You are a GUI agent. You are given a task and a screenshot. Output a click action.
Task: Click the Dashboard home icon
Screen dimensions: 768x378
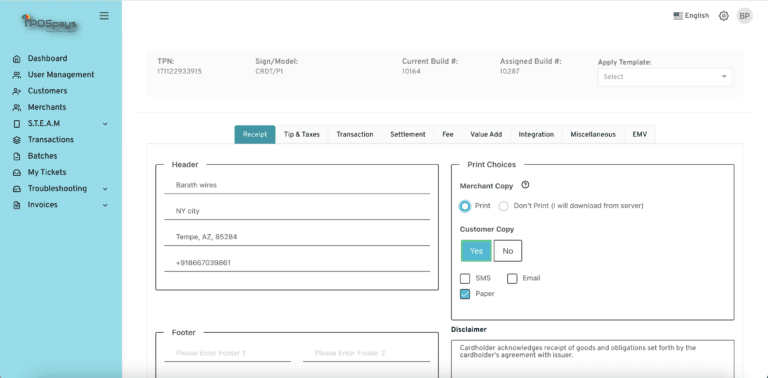(x=17, y=59)
